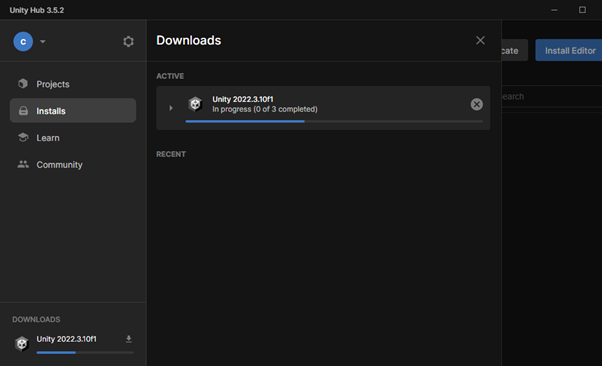Click the Installs lock icon
Screen dimensions: 602x366
23,111
